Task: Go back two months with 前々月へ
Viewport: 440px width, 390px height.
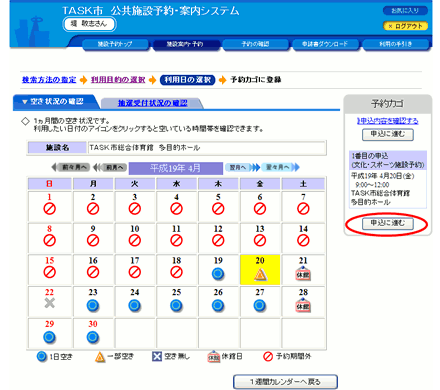Action: pyautogui.click(x=70, y=167)
